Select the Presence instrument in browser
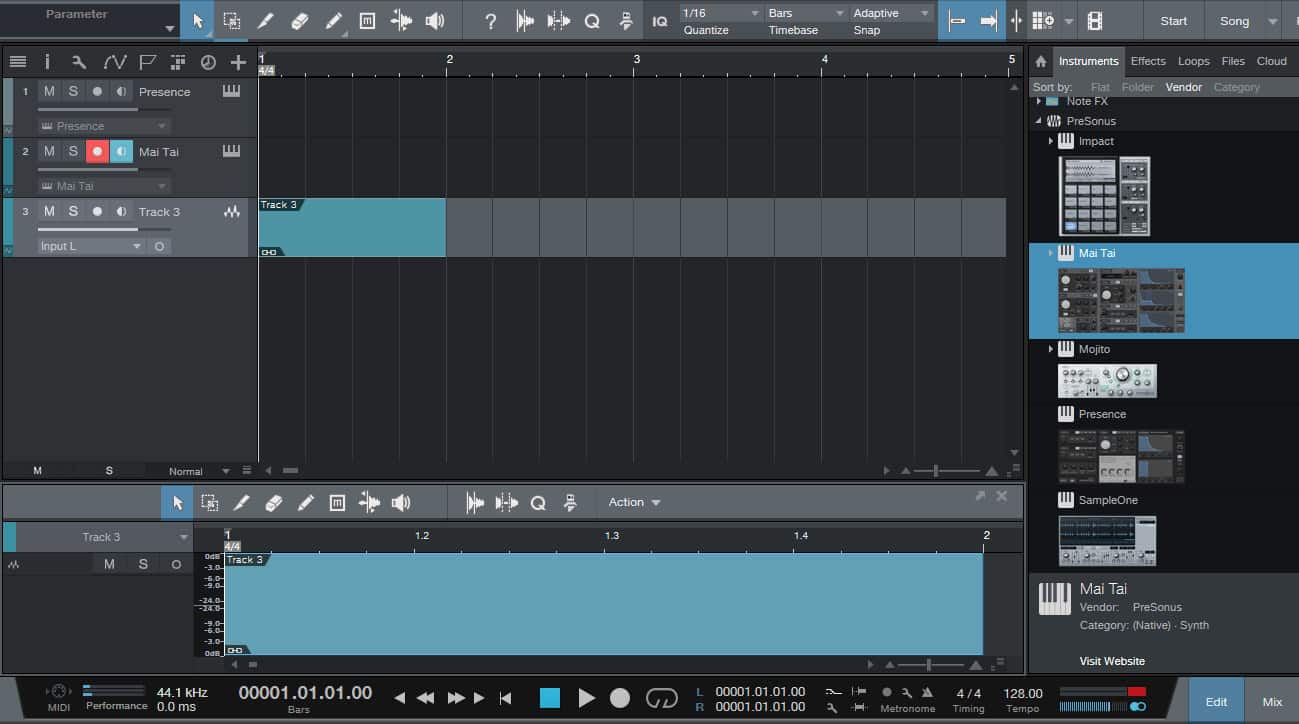The image size is (1299, 724). [1102, 414]
